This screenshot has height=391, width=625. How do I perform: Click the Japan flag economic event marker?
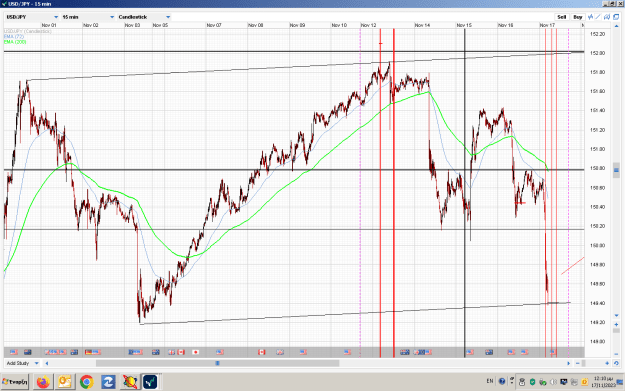tap(196, 352)
